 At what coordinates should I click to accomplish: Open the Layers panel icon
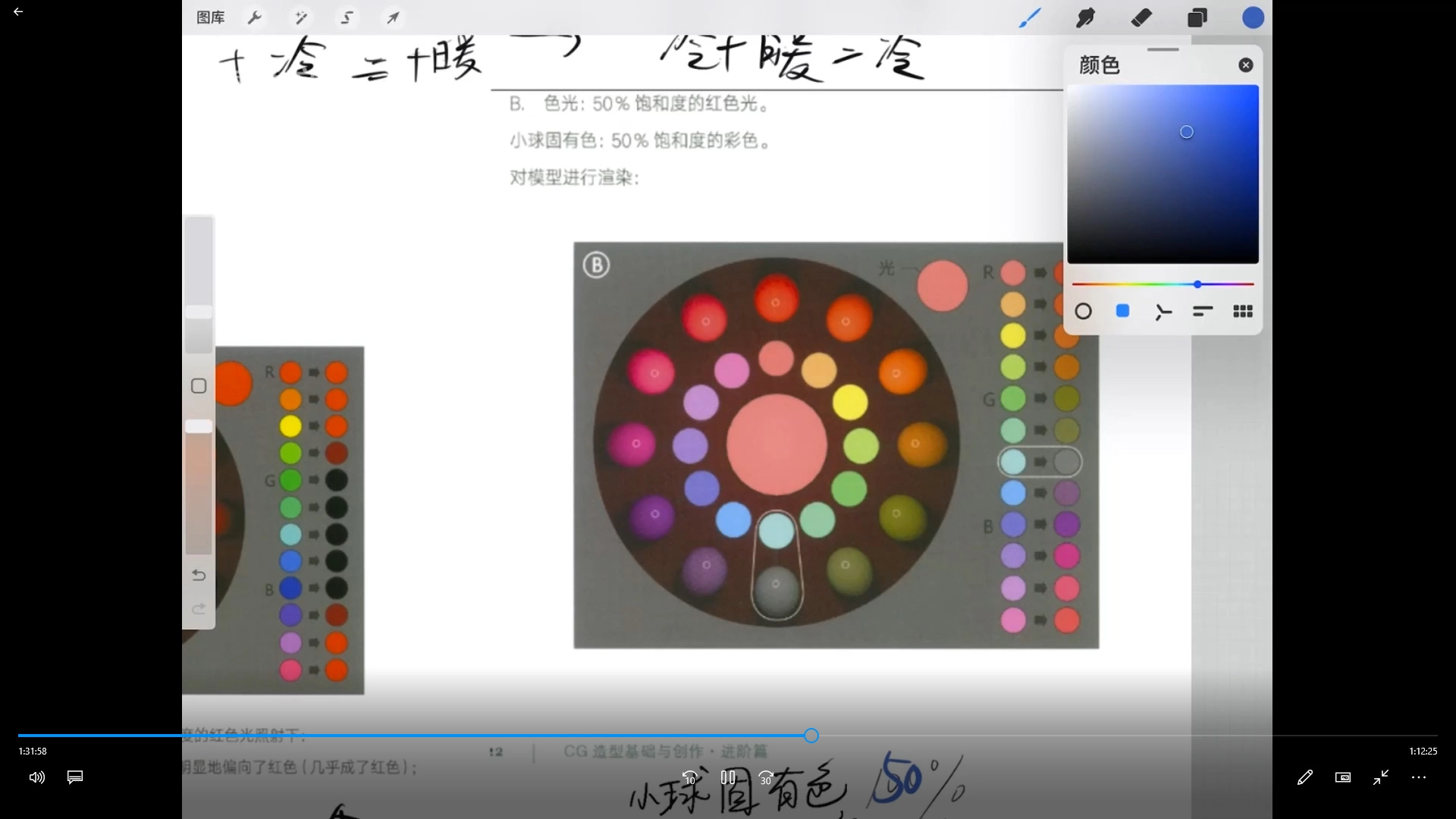[1197, 17]
